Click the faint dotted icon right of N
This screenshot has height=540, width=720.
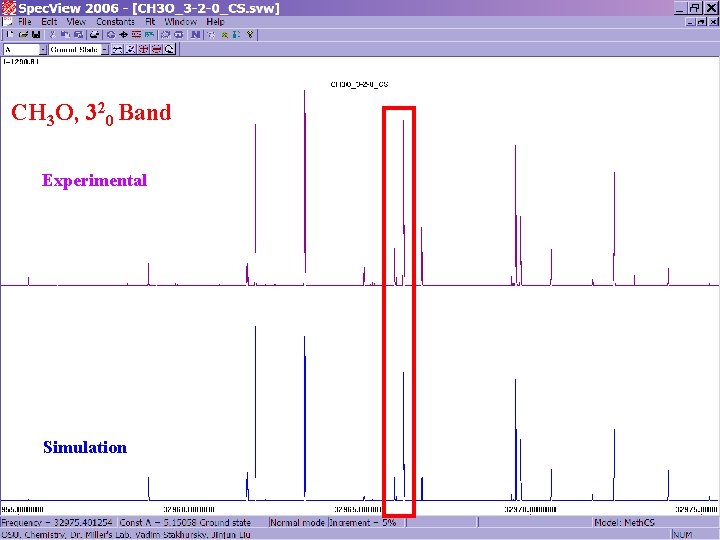[x=211, y=35]
